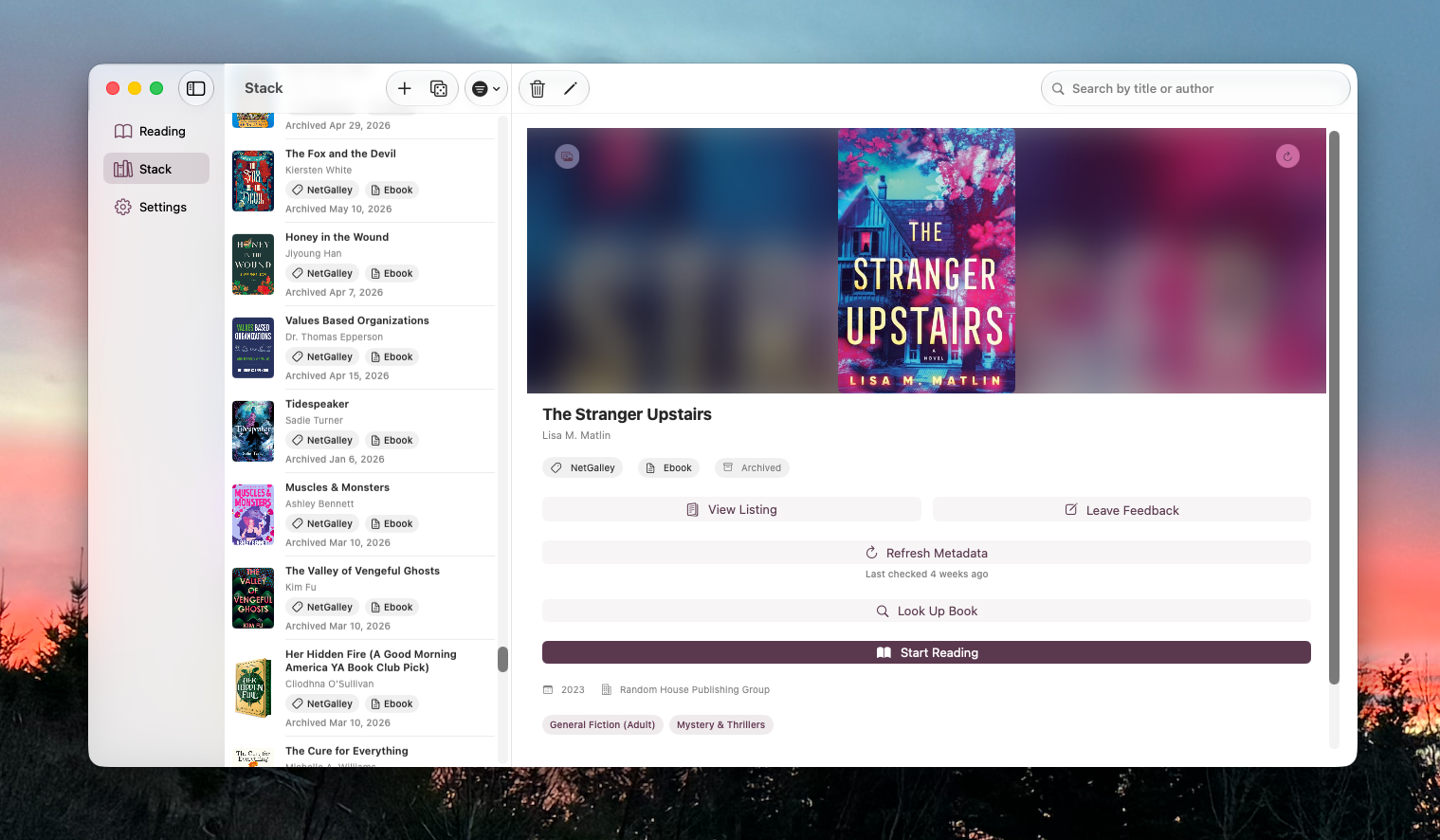Click the 'Archived May 10, 2026' date text
Screen dimensions: 1440x840
(x=338, y=209)
